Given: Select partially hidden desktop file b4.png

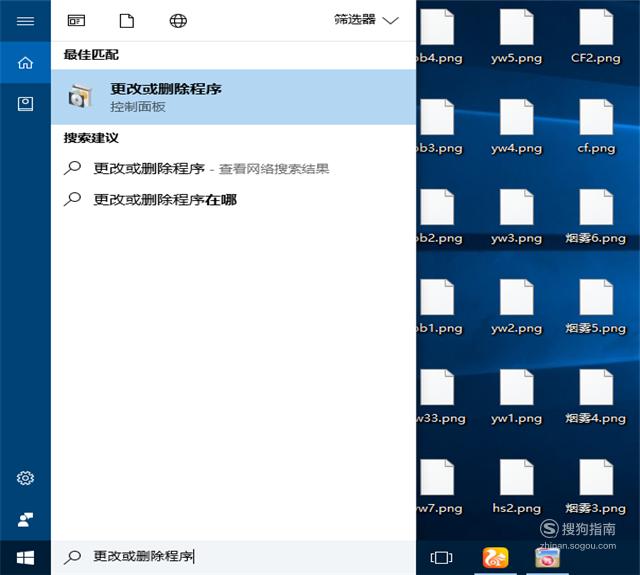Looking at the screenshot, I should click(440, 38).
